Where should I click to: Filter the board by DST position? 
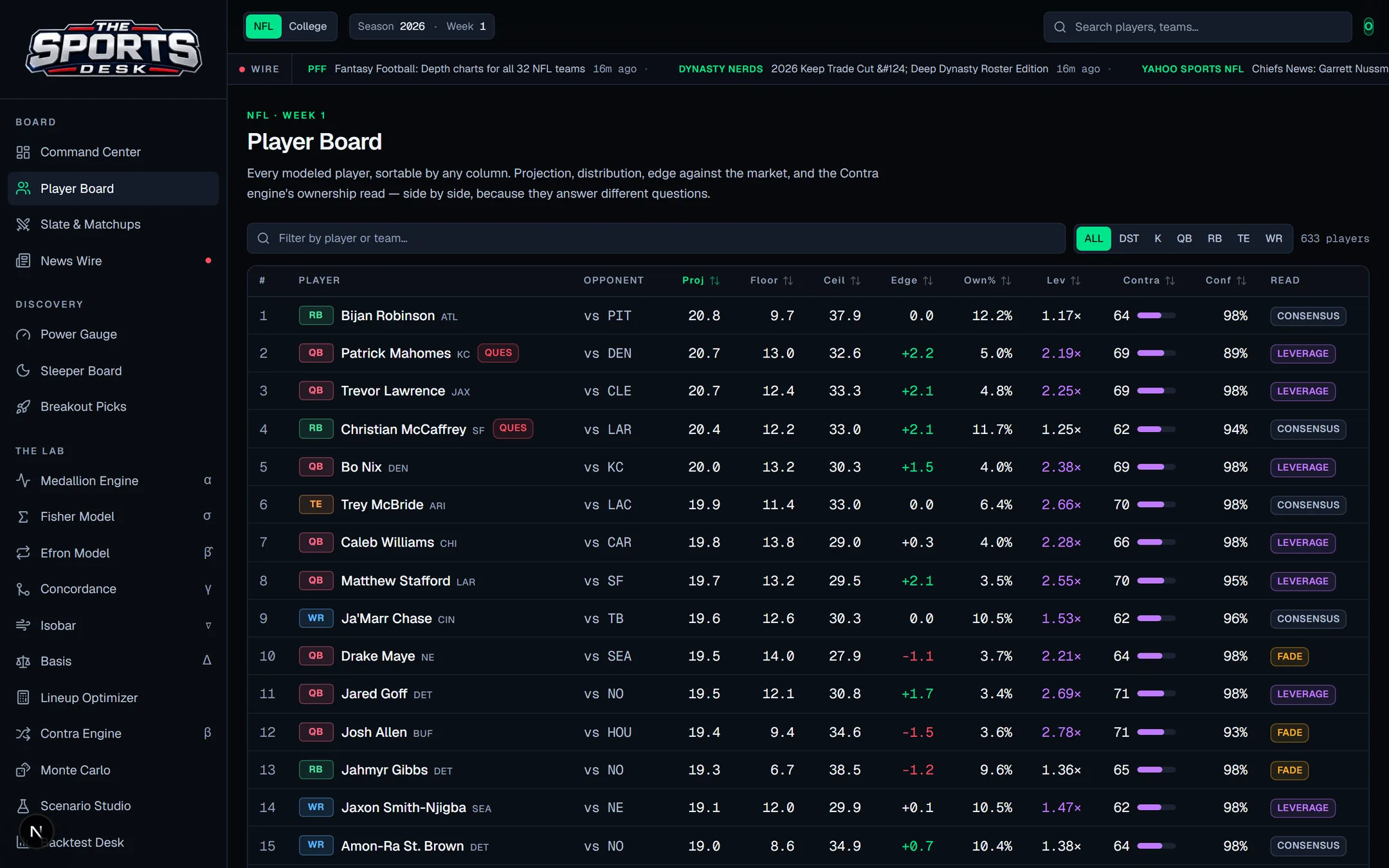click(1129, 239)
